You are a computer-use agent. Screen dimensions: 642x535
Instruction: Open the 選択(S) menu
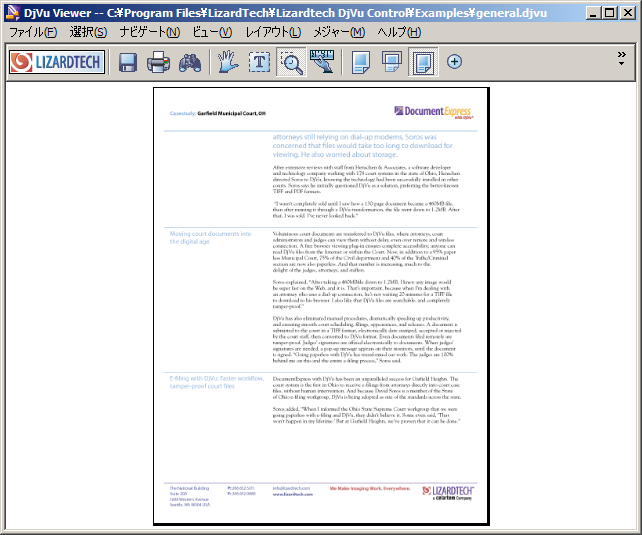click(x=88, y=32)
